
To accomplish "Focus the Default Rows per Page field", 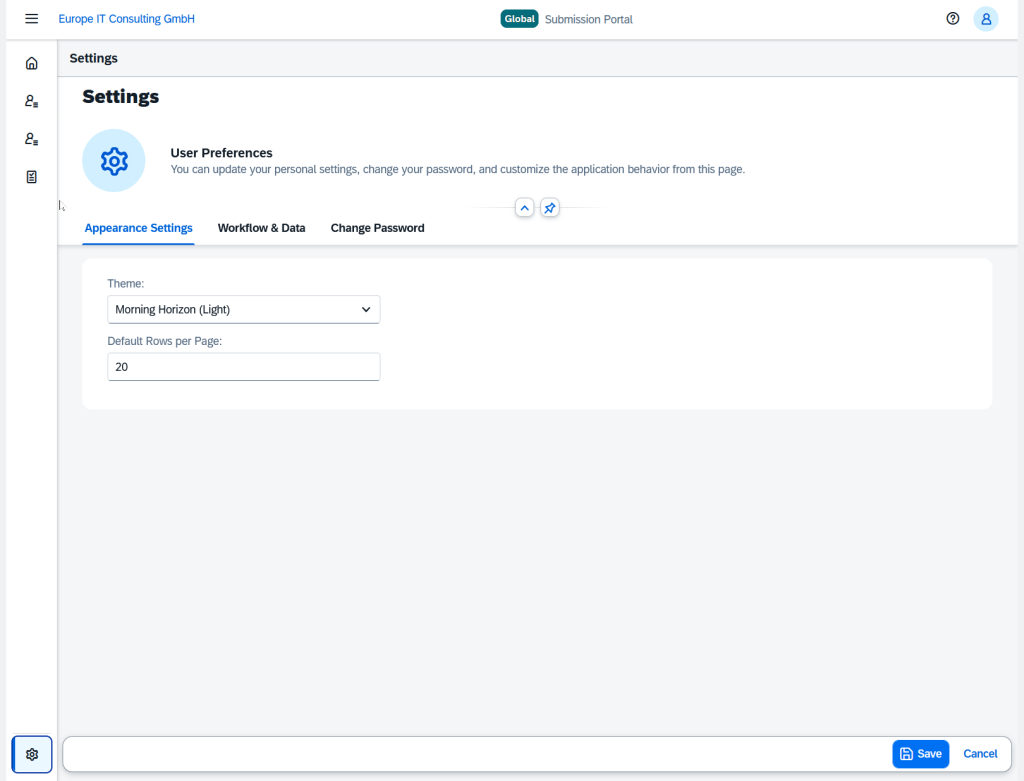I will coord(244,367).
